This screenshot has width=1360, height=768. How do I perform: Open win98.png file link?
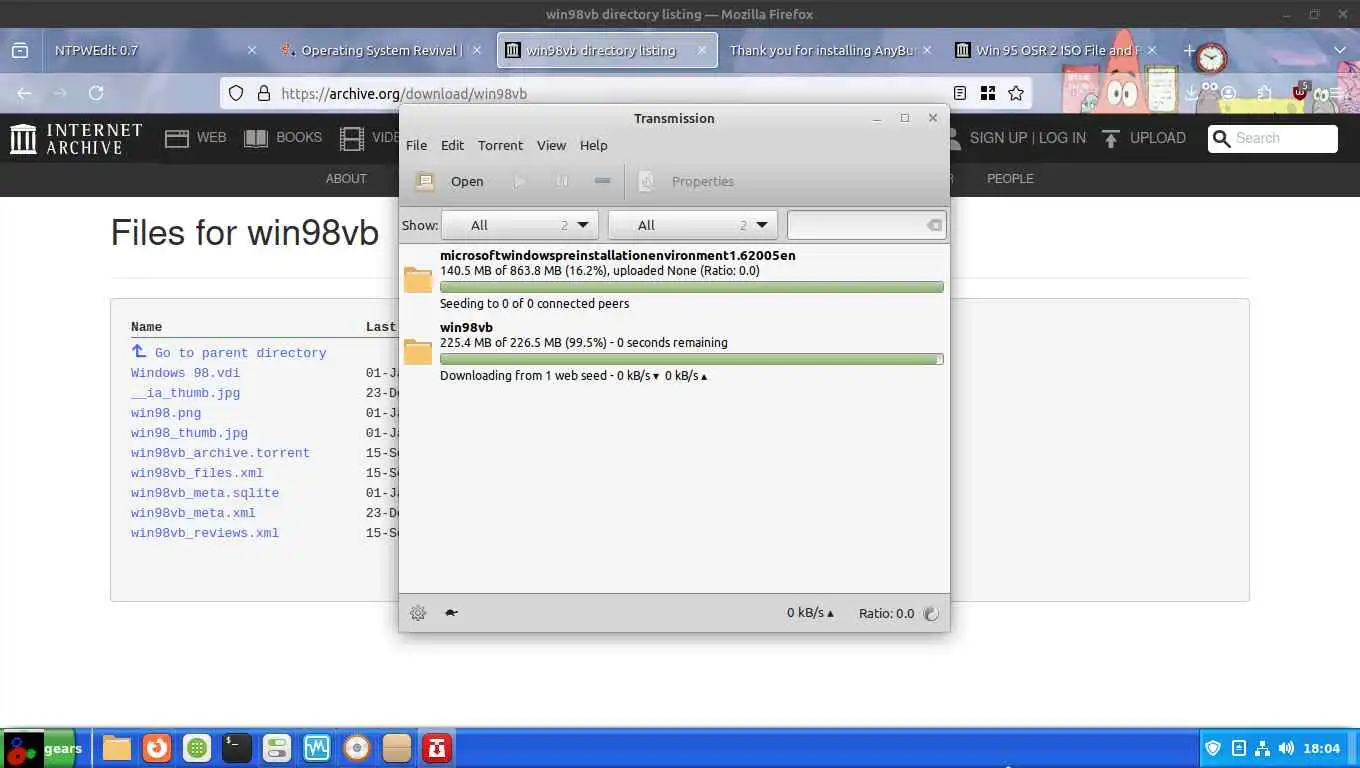pyautogui.click(x=166, y=413)
